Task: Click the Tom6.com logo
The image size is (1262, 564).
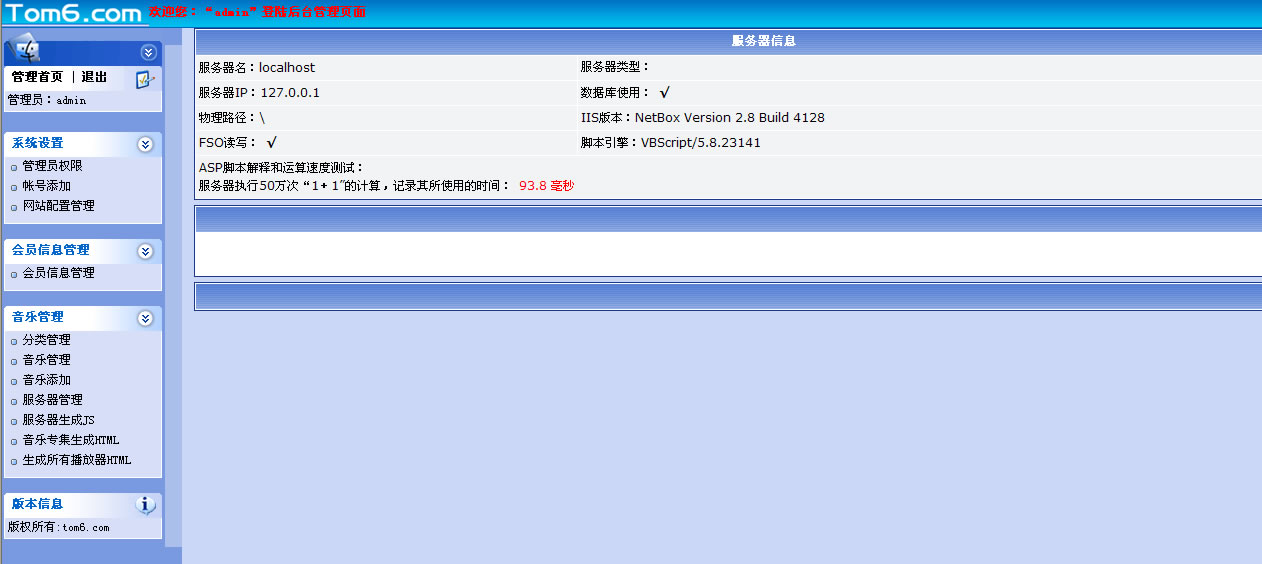Action: tap(72, 13)
